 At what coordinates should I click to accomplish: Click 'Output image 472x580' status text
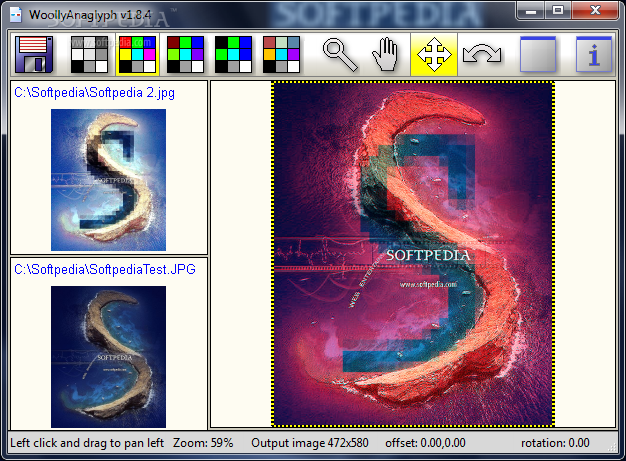point(310,443)
